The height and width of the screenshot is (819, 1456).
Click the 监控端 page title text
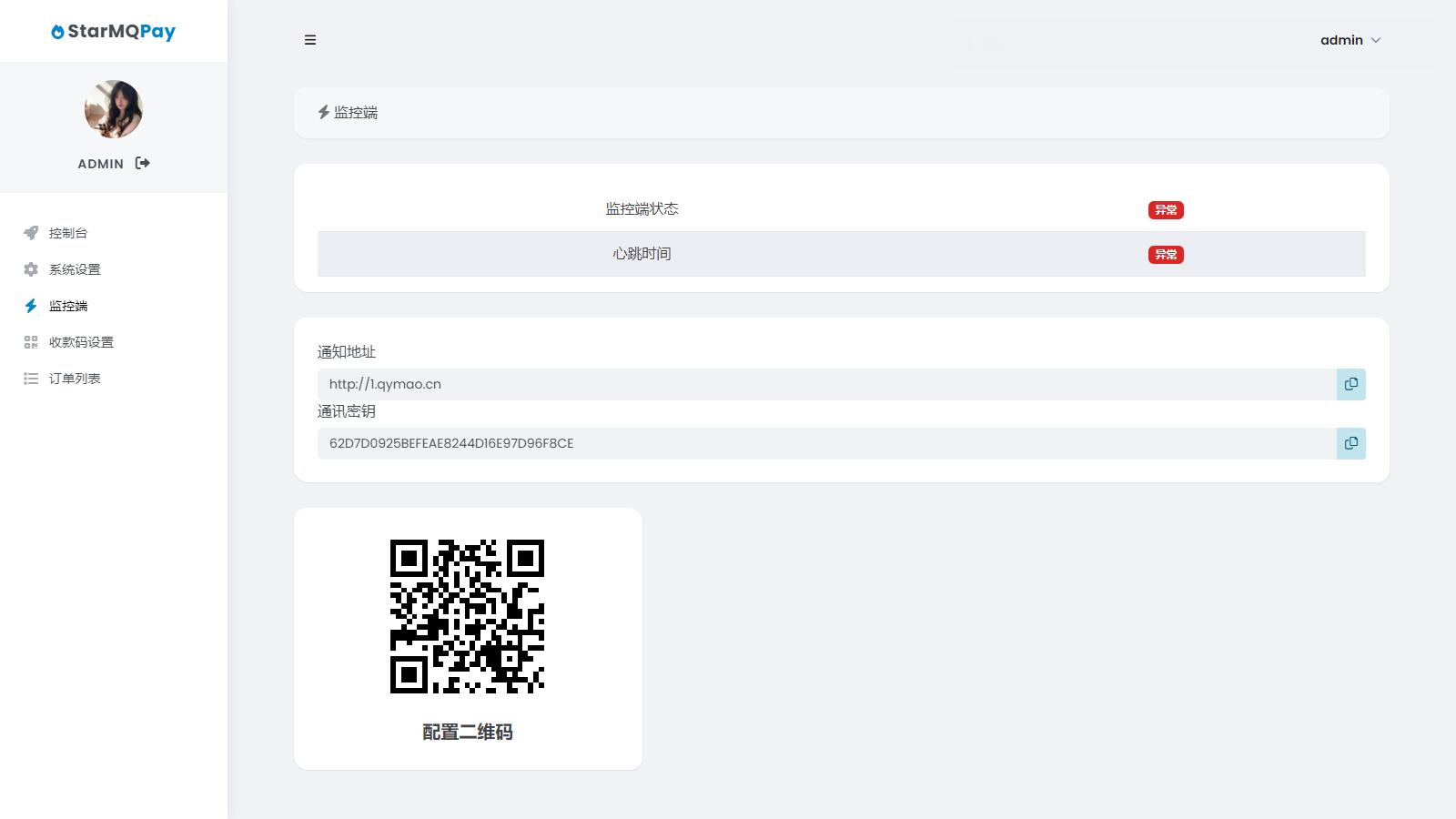pos(356,113)
